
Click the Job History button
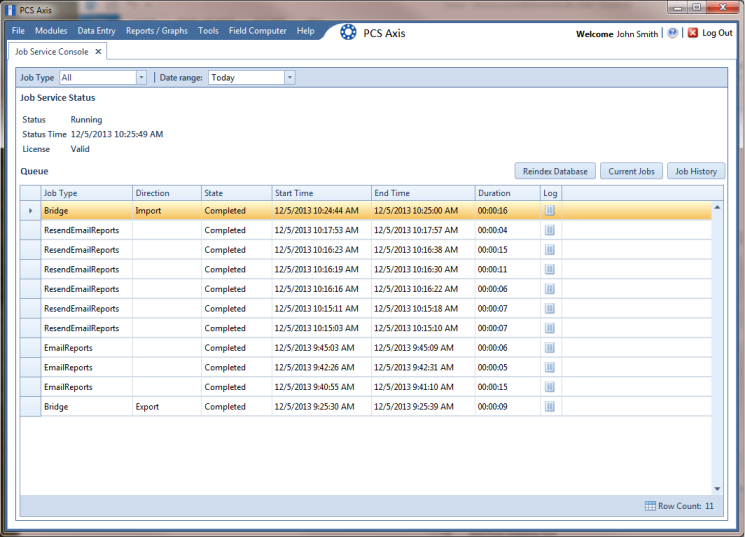pyautogui.click(x=696, y=171)
